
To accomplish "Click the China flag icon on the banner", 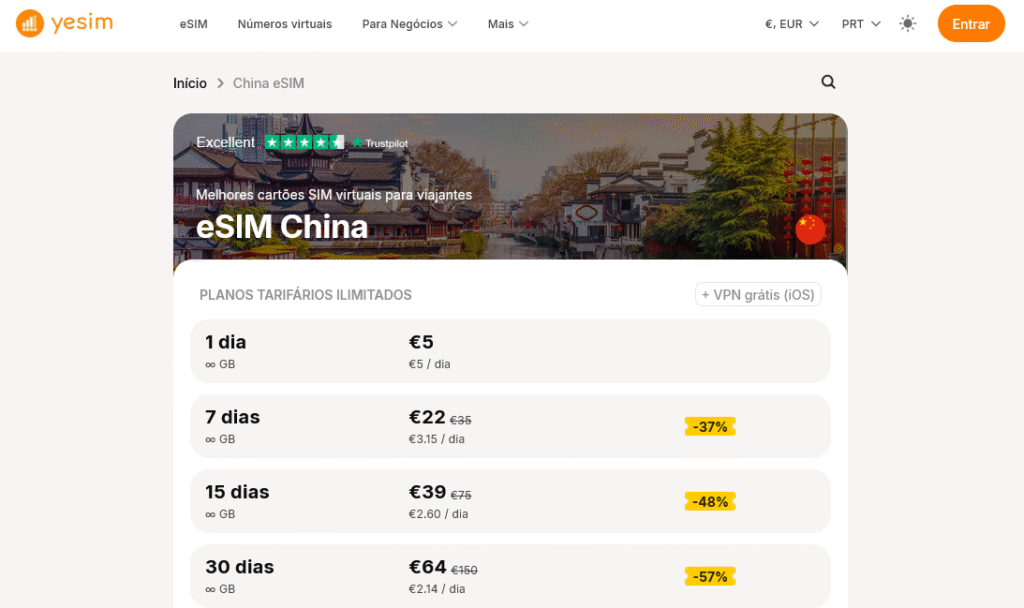I will pyautogui.click(x=810, y=229).
